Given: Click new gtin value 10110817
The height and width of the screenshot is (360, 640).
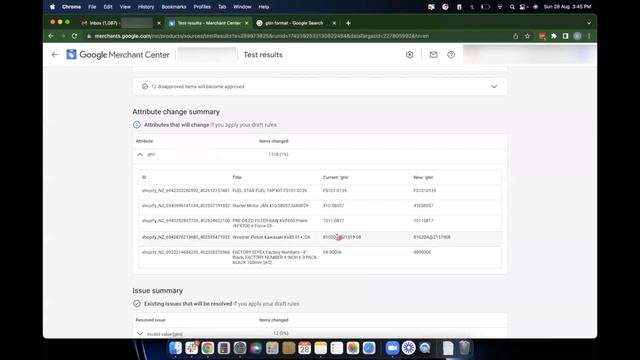Looking at the screenshot, I should (x=423, y=221).
